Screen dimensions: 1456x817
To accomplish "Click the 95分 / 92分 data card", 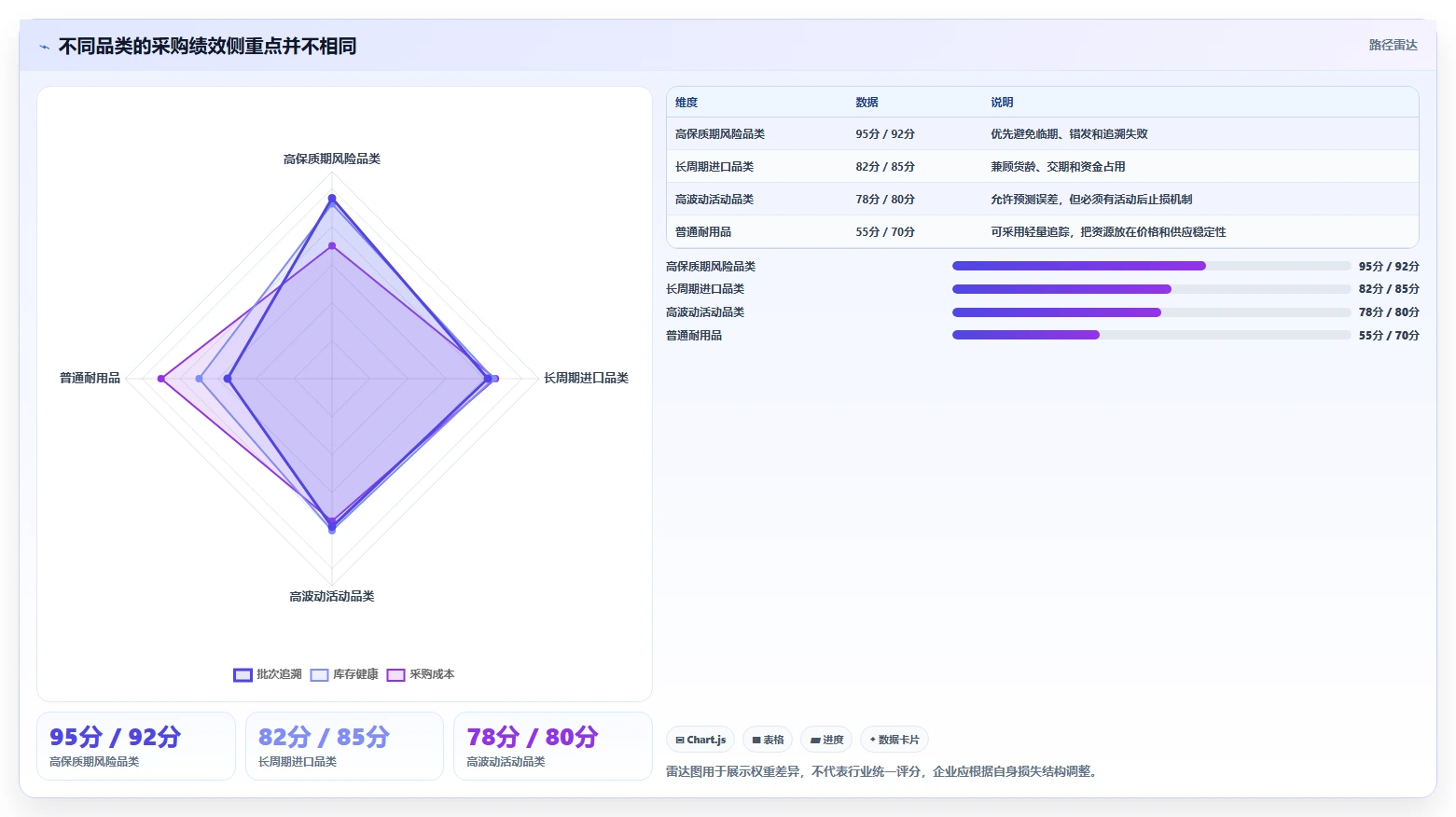I will 136,746.
